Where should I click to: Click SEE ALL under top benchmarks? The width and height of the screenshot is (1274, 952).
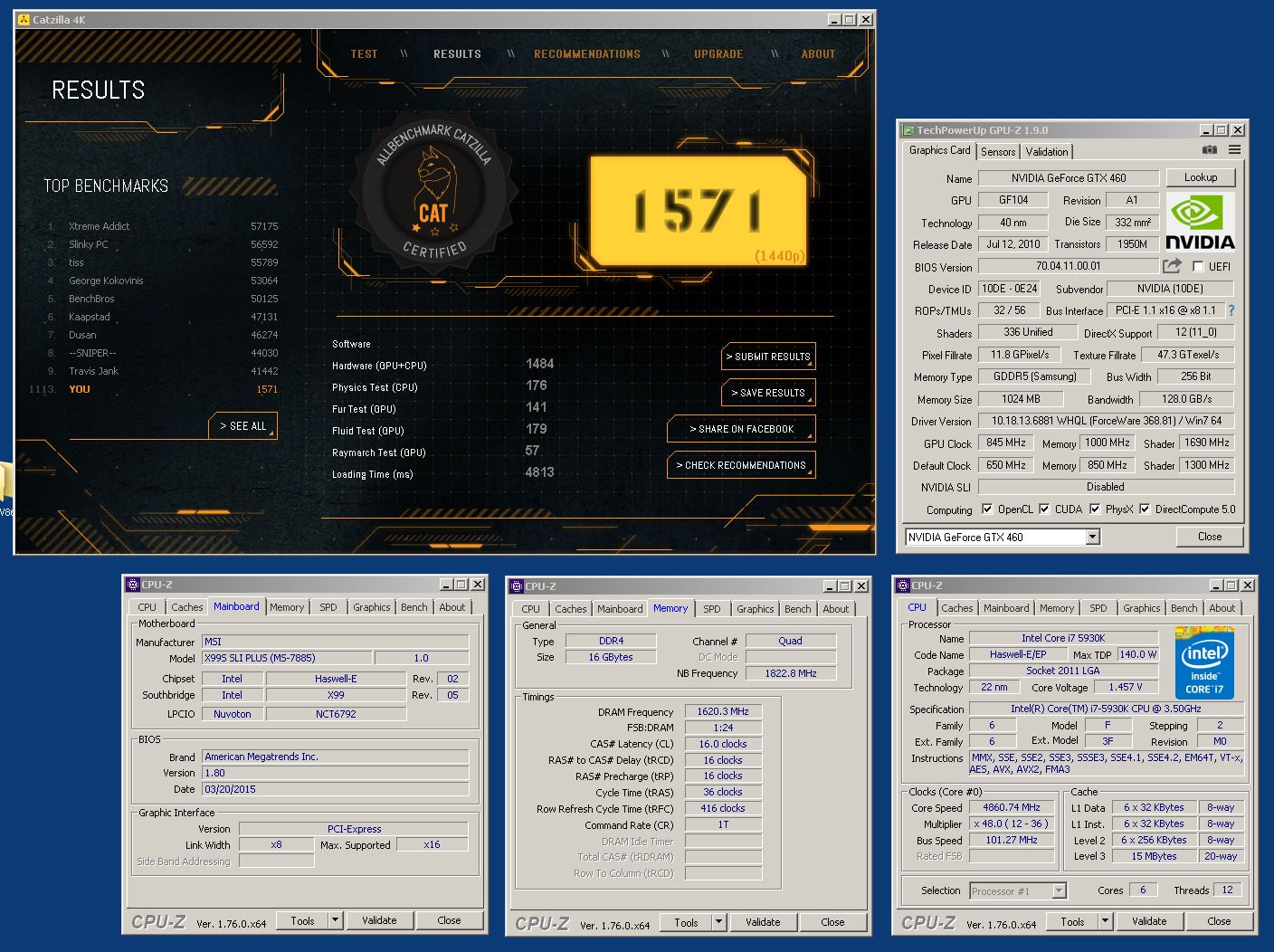pos(243,426)
